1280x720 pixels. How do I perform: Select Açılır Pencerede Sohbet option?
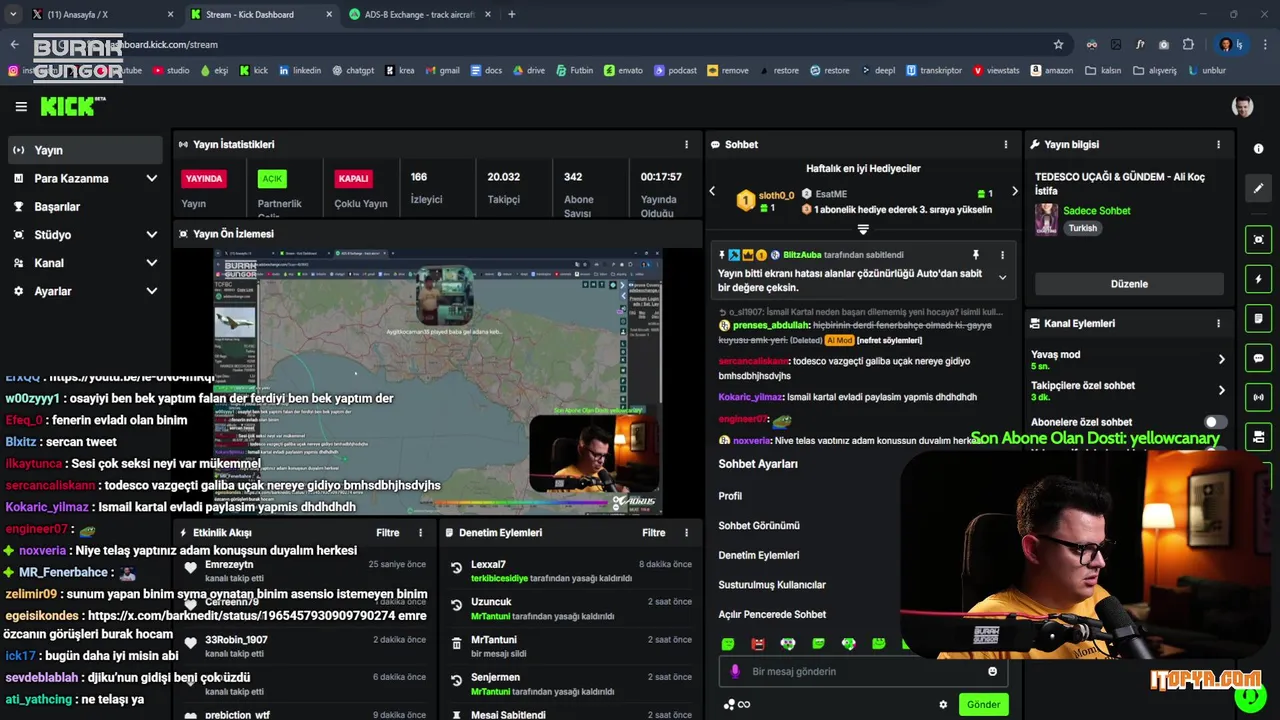click(772, 614)
